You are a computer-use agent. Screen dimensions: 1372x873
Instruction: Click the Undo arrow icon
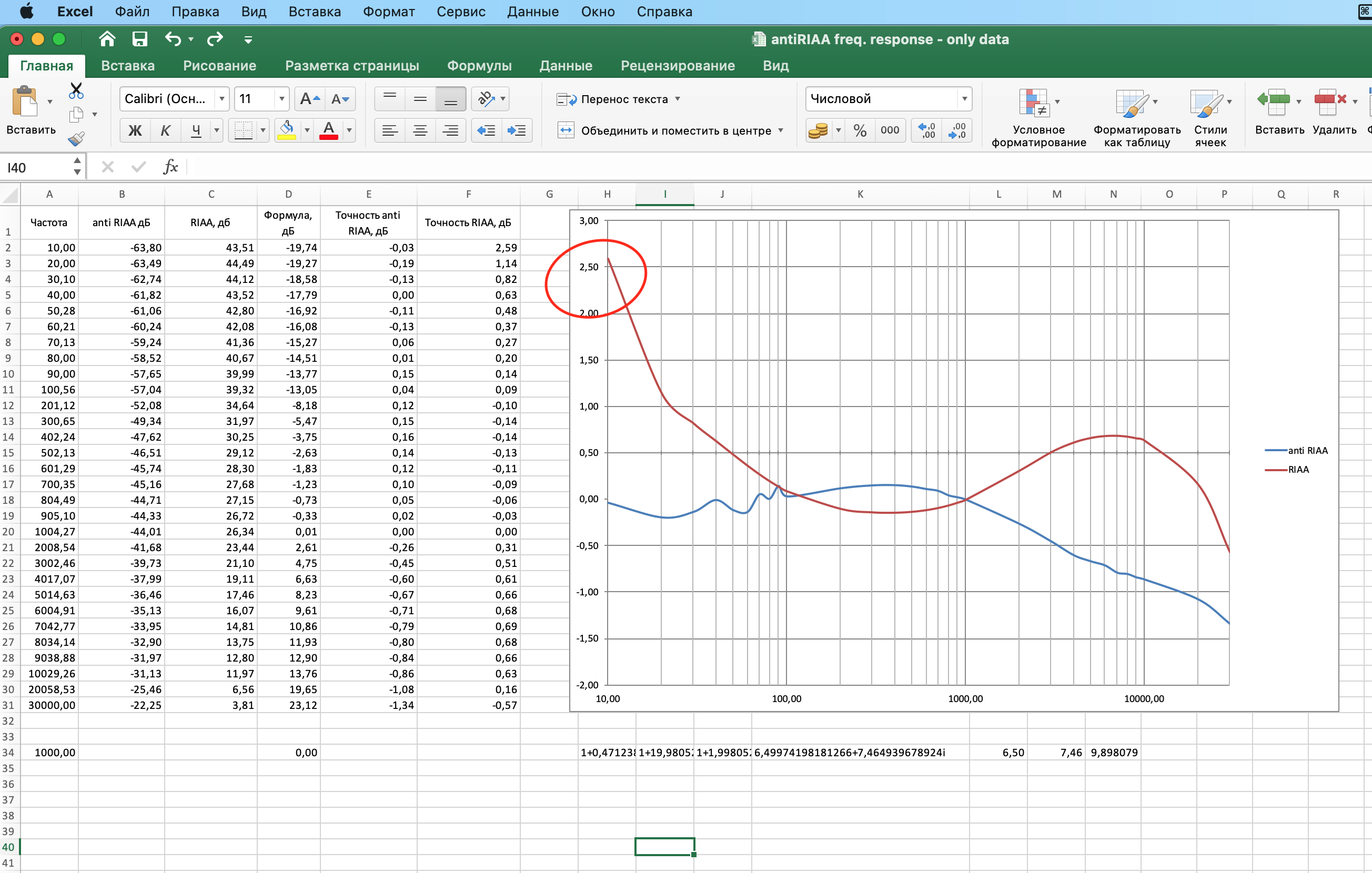point(173,39)
